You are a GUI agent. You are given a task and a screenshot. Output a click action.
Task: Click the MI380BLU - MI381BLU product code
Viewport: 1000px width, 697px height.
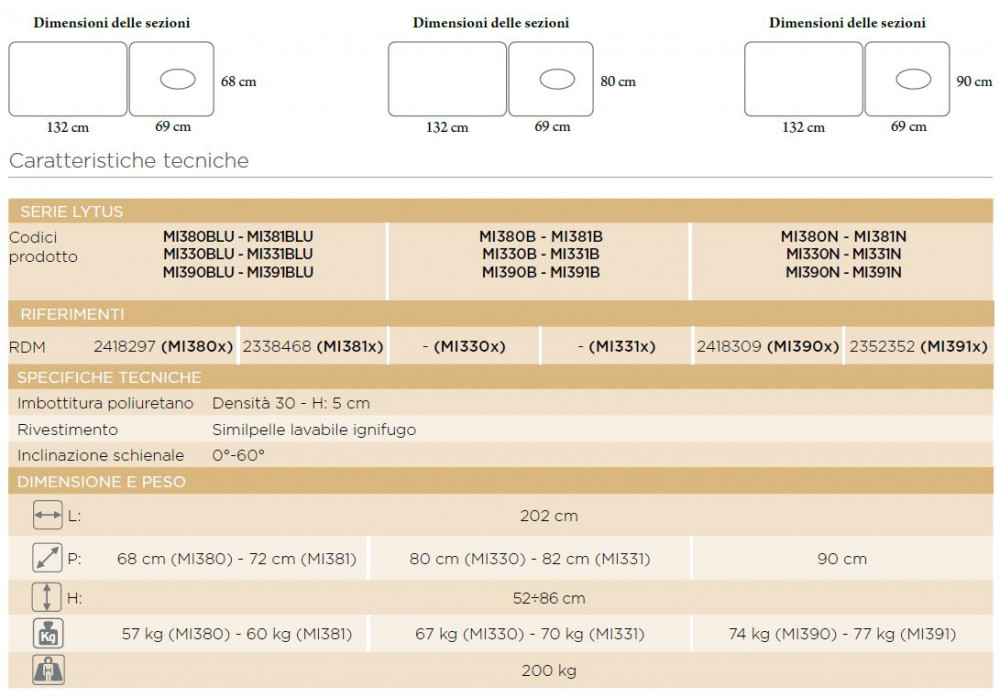click(x=238, y=236)
